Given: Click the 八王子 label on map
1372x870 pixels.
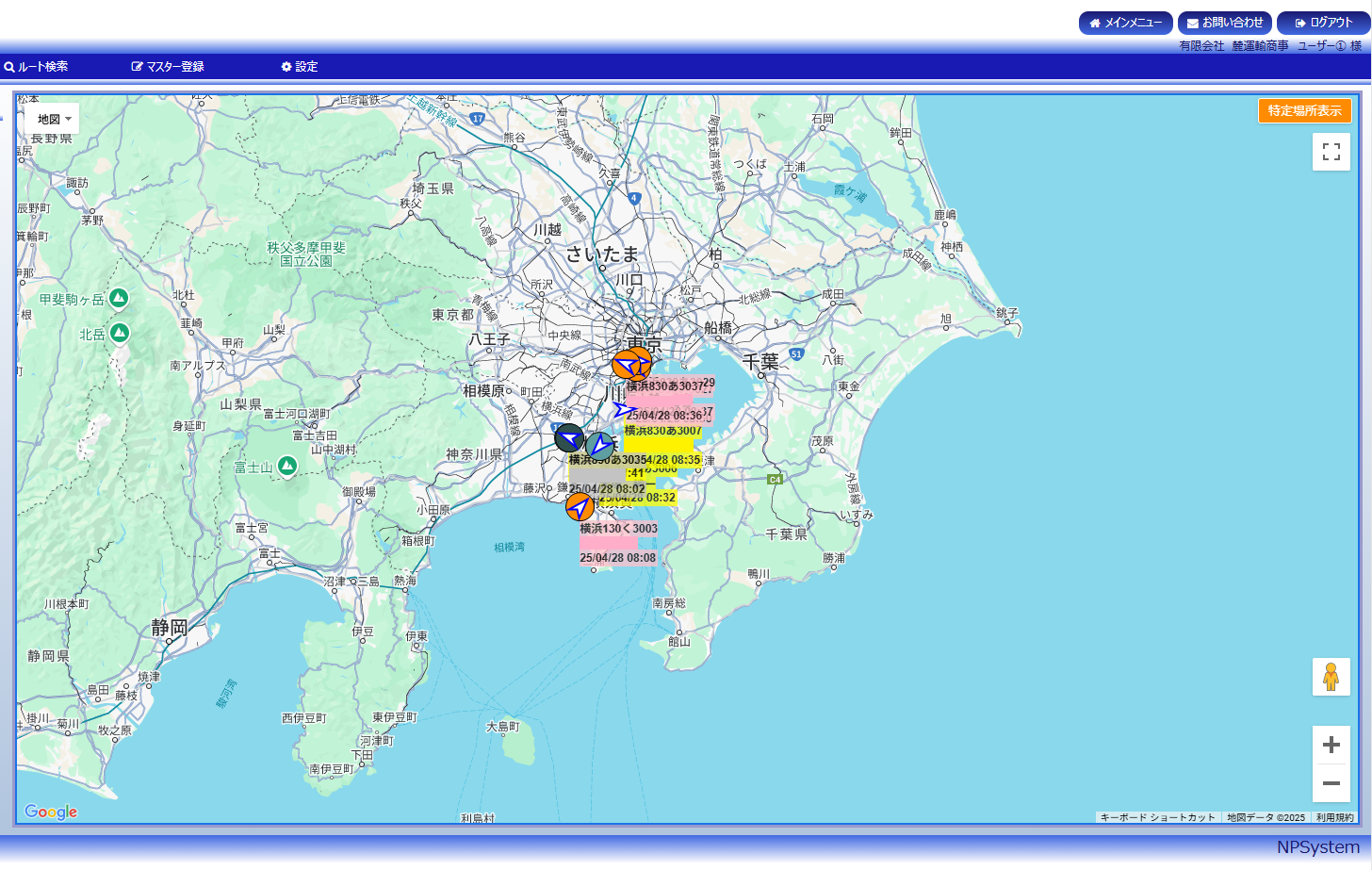Looking at the screenshot, I should pyautogui.click(x=490, y=339).
